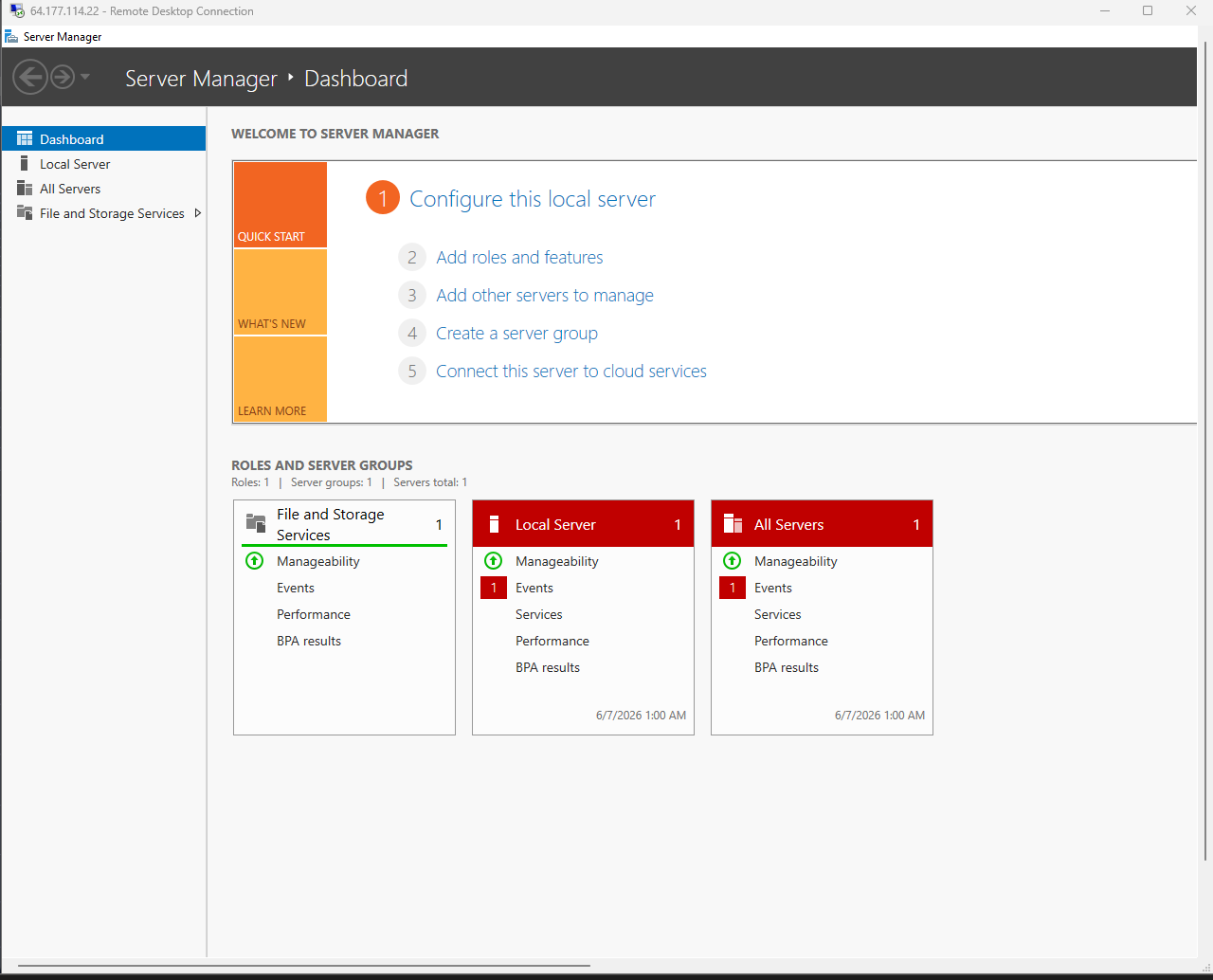
Task: Open Performance in Local Server tile
Action: [552, 641]
